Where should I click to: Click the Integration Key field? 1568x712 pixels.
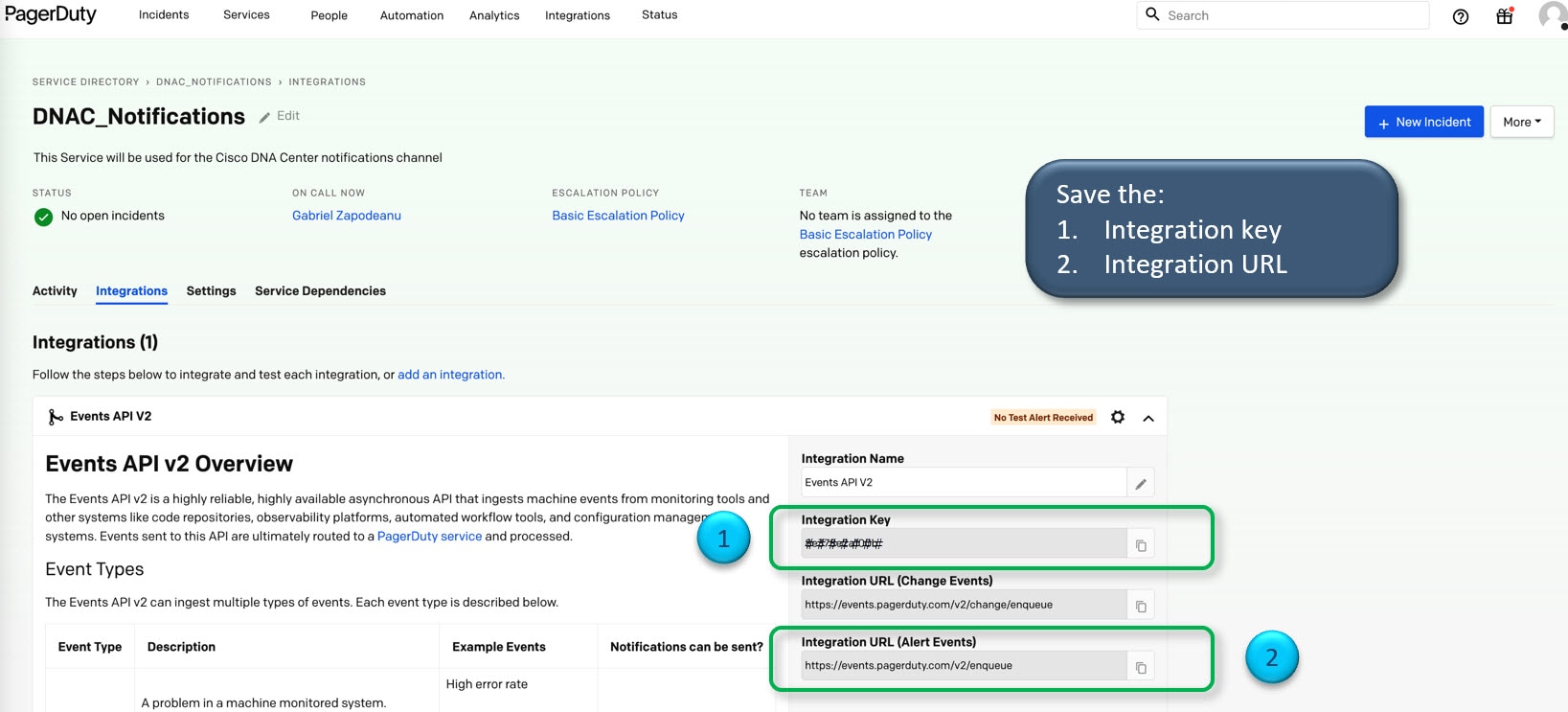(x=964, y=544)
